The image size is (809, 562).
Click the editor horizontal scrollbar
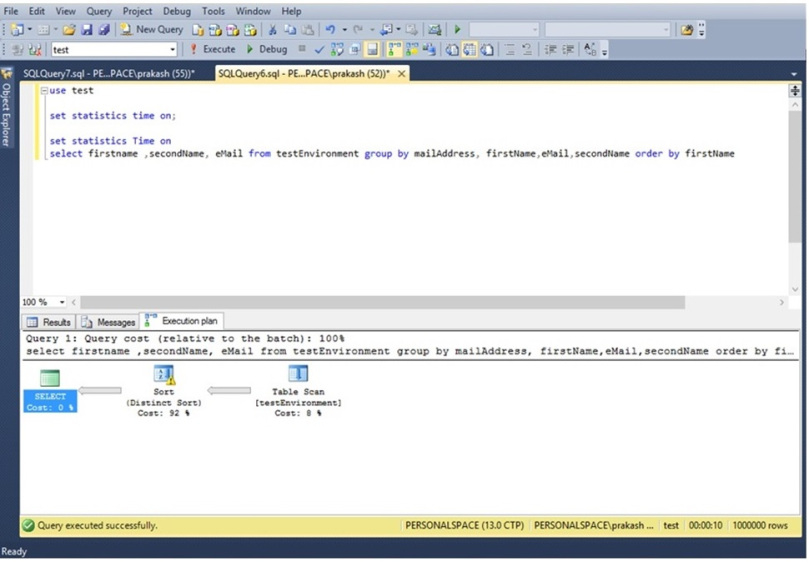[x=383, y=302]
